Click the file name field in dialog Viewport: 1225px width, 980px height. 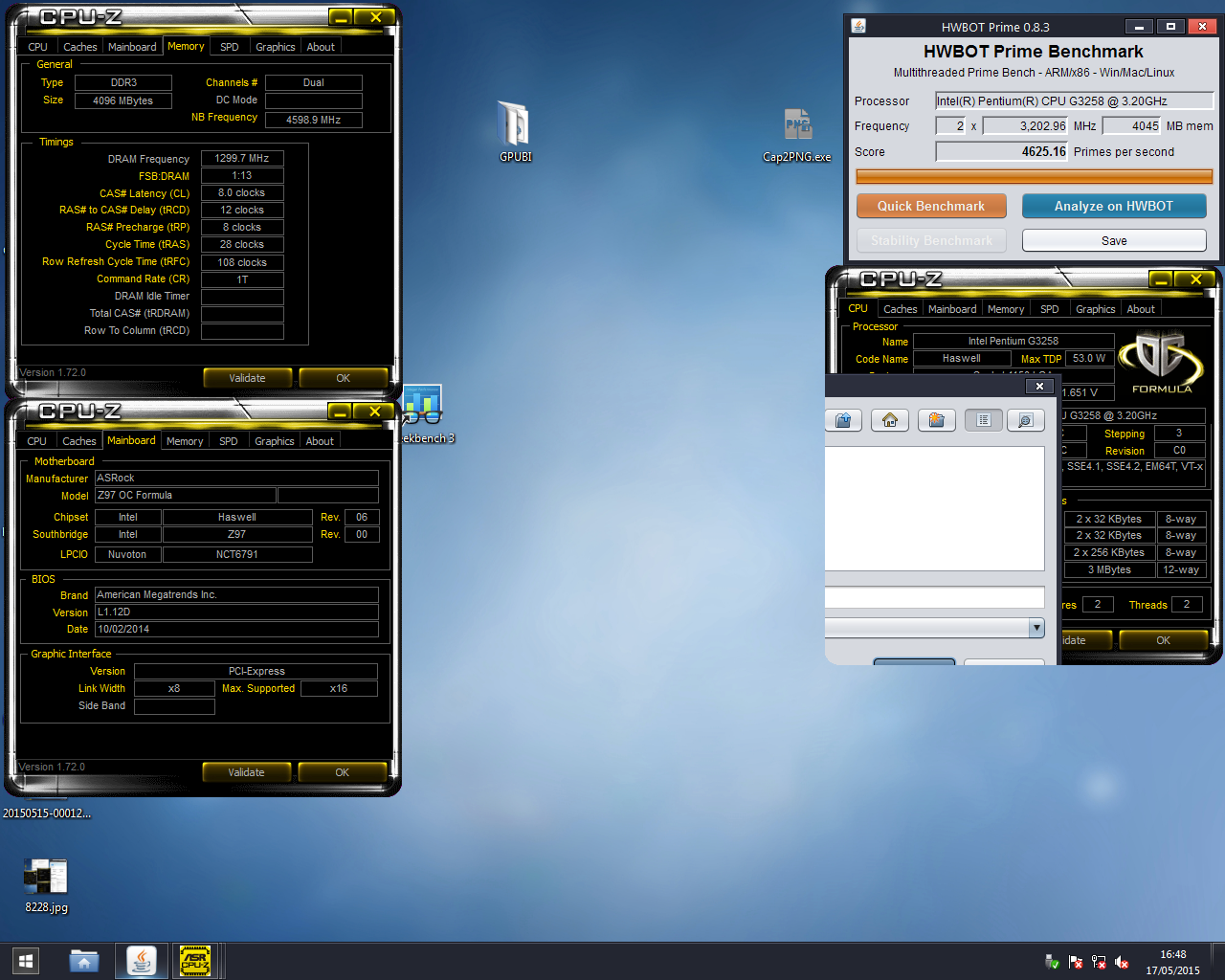coord(934,597)
